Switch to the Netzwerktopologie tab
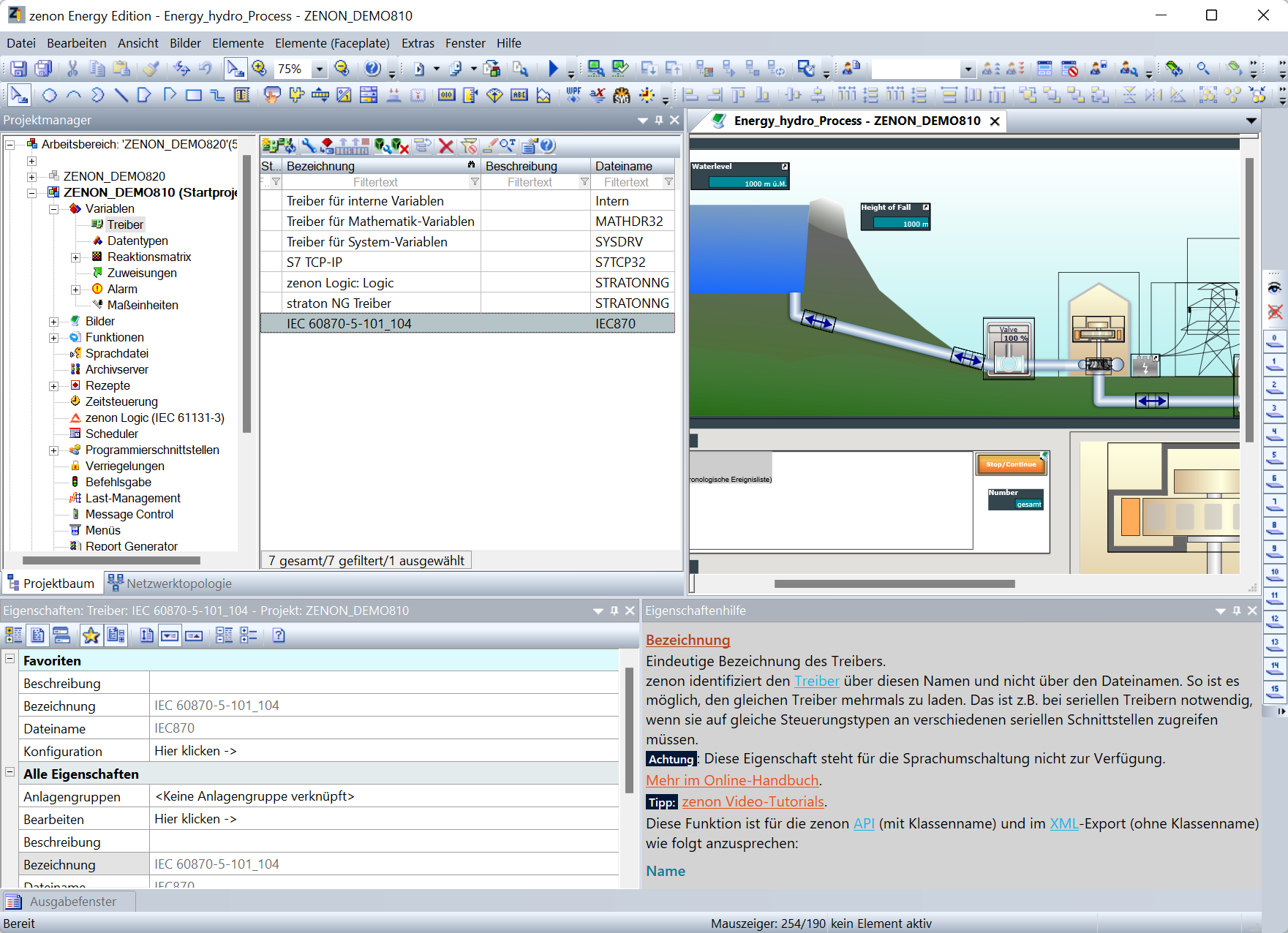1288x933 pixels. pyautogui.click(x=170, y=583)
